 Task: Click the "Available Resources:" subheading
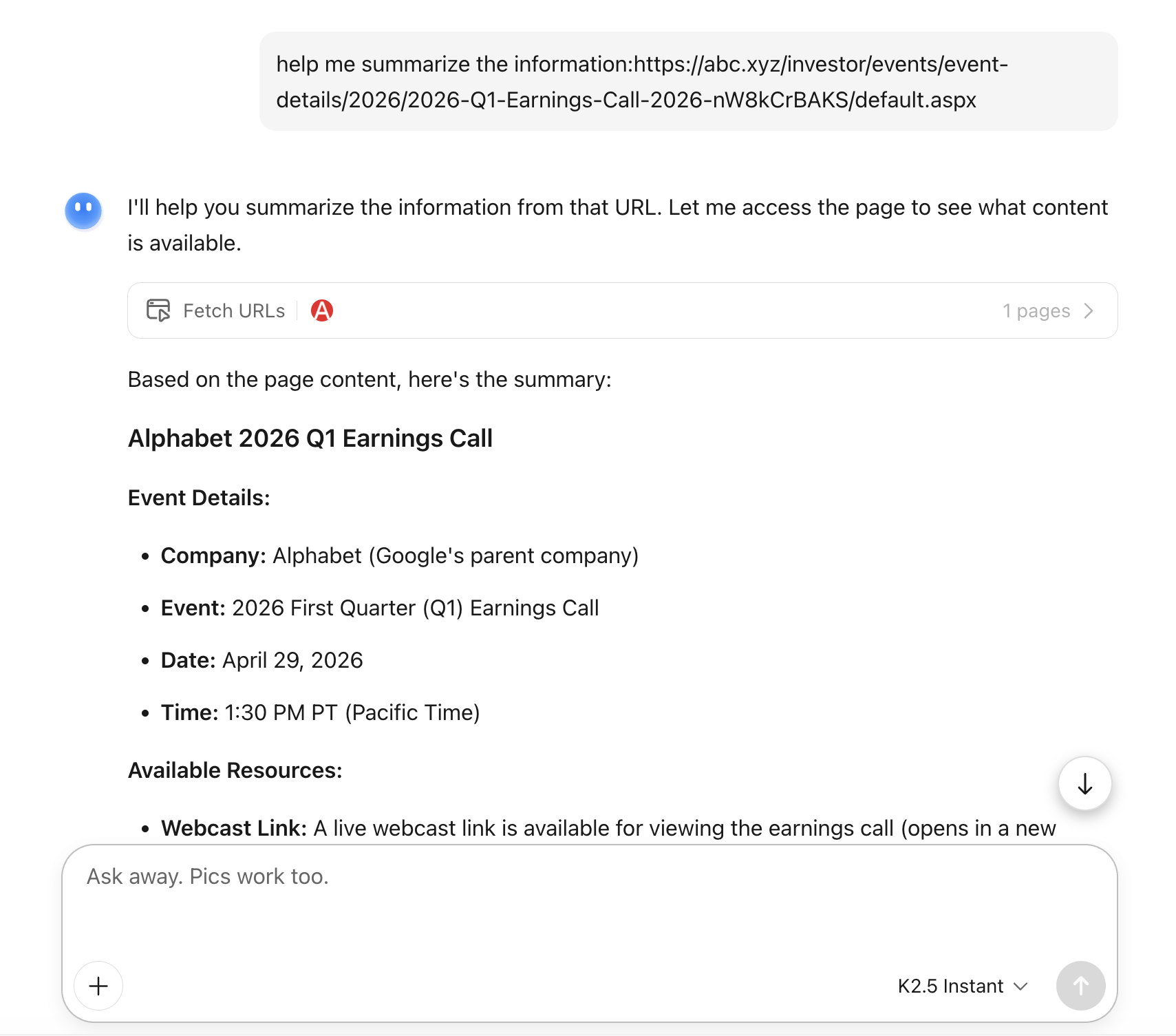[x=235, y=770]
